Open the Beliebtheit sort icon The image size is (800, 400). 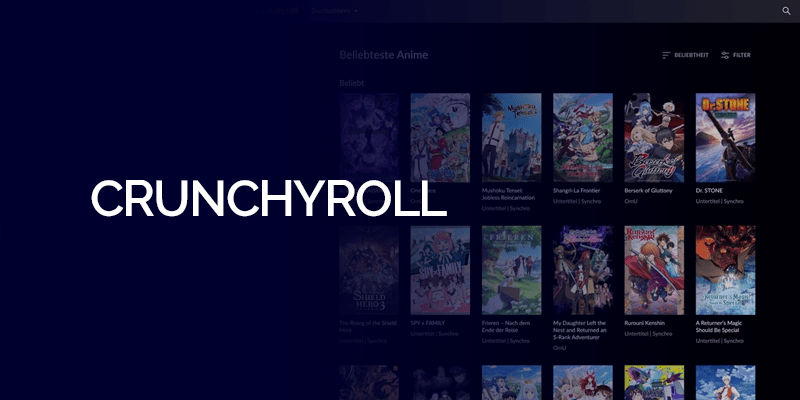pos(666,55)
